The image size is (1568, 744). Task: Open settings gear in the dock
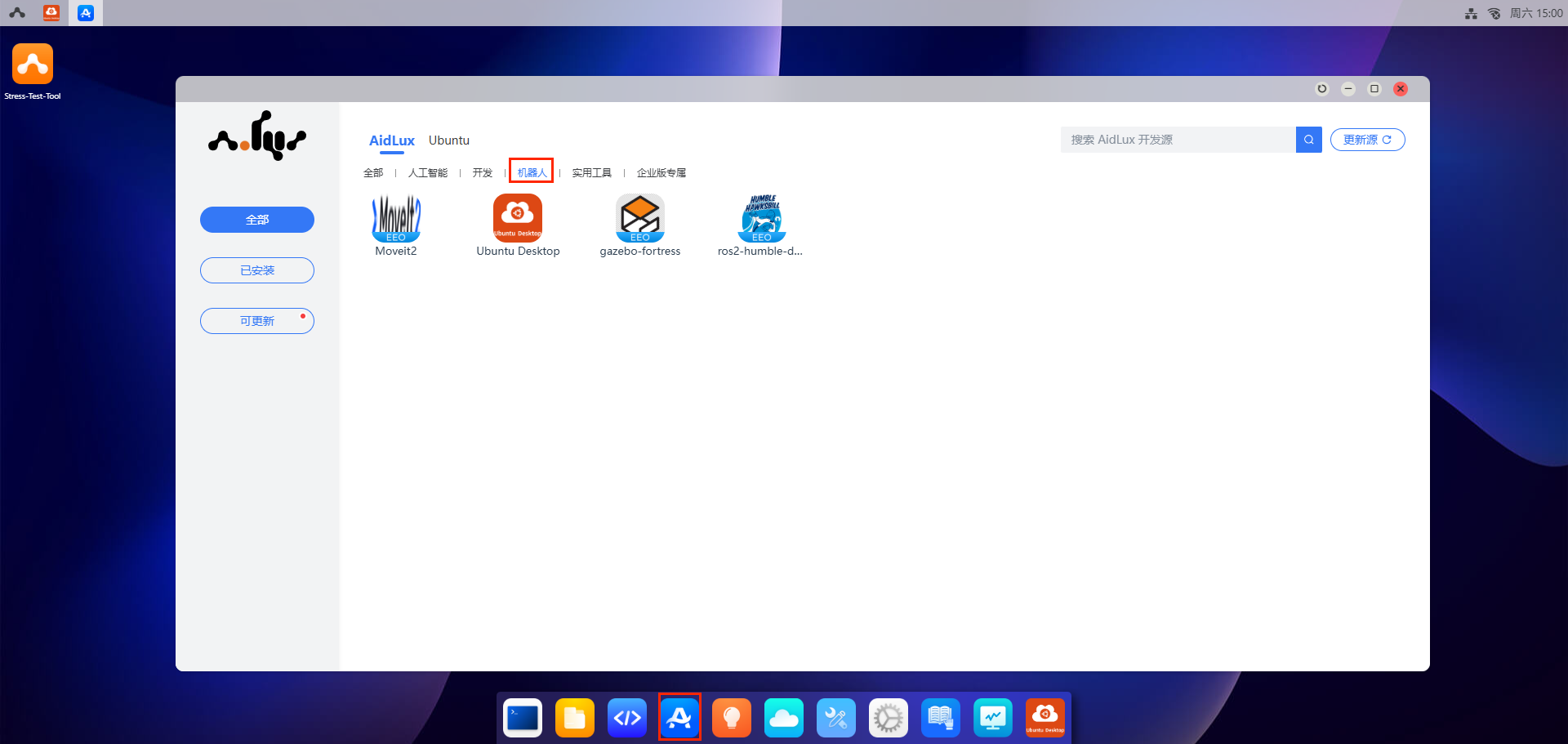tap(889, 718)
